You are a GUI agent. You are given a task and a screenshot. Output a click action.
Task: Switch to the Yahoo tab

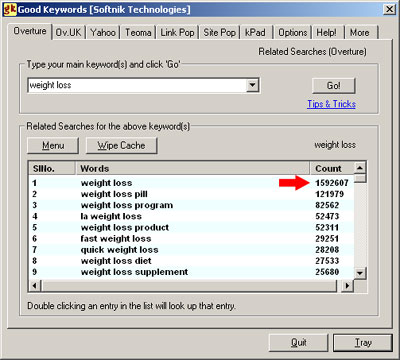point(103,33)
